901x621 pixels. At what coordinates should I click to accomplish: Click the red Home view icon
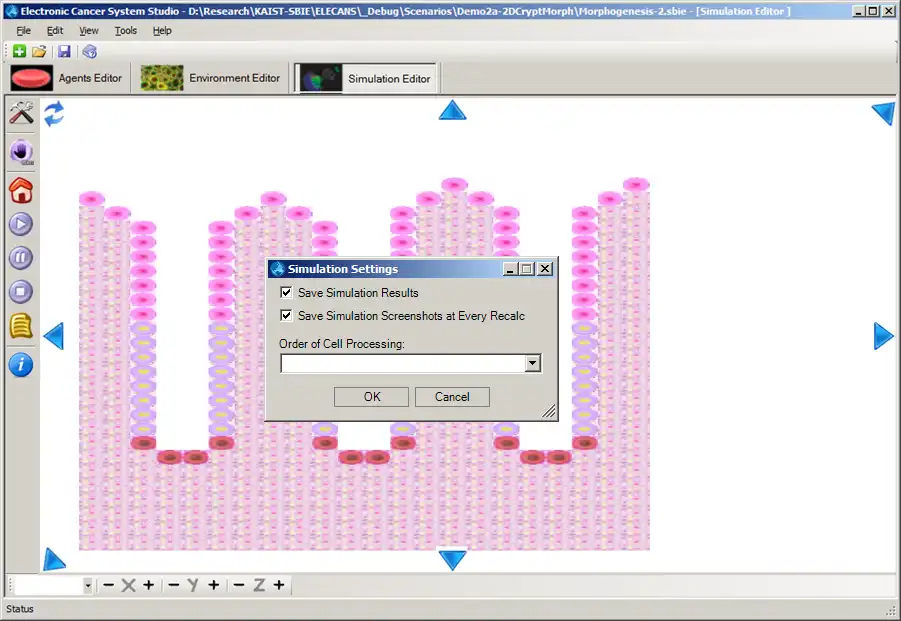(x=21, y=190)
